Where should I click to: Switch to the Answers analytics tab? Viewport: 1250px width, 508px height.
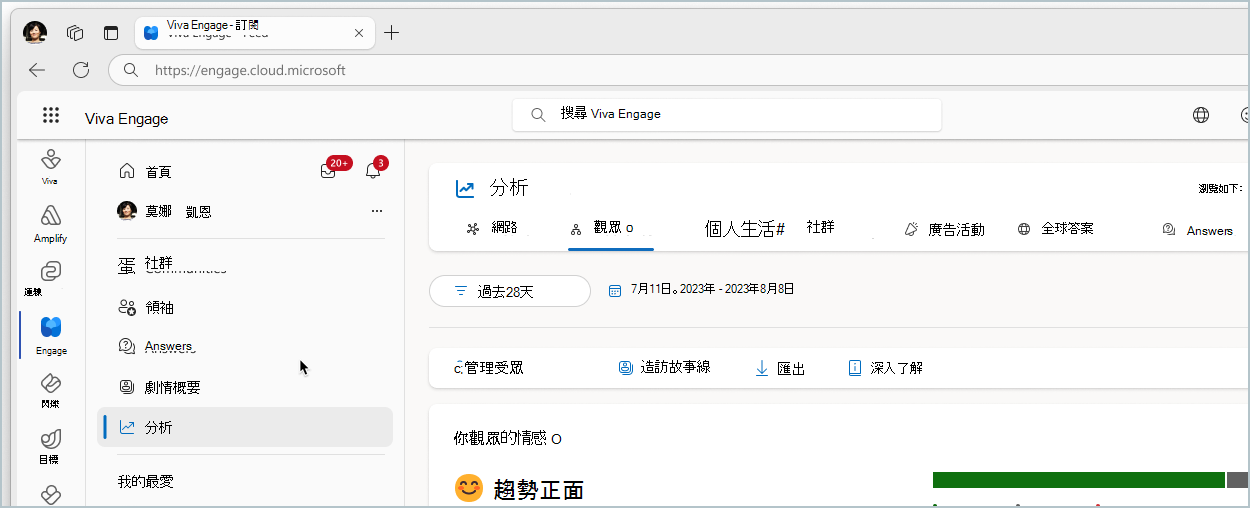pos(1198,230)
